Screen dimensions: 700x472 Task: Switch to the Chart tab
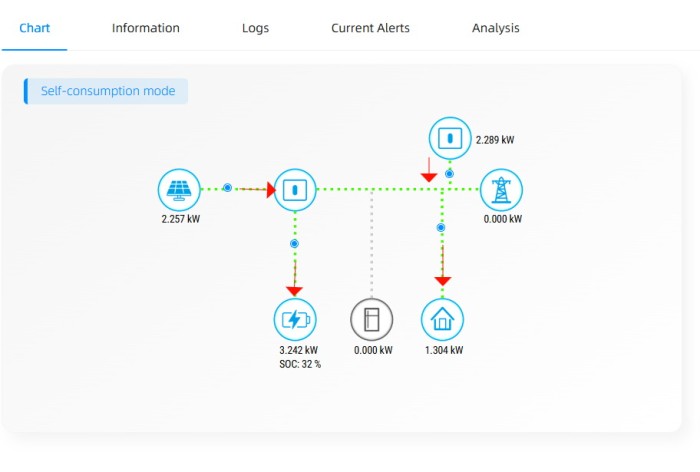tap(35, 28)
